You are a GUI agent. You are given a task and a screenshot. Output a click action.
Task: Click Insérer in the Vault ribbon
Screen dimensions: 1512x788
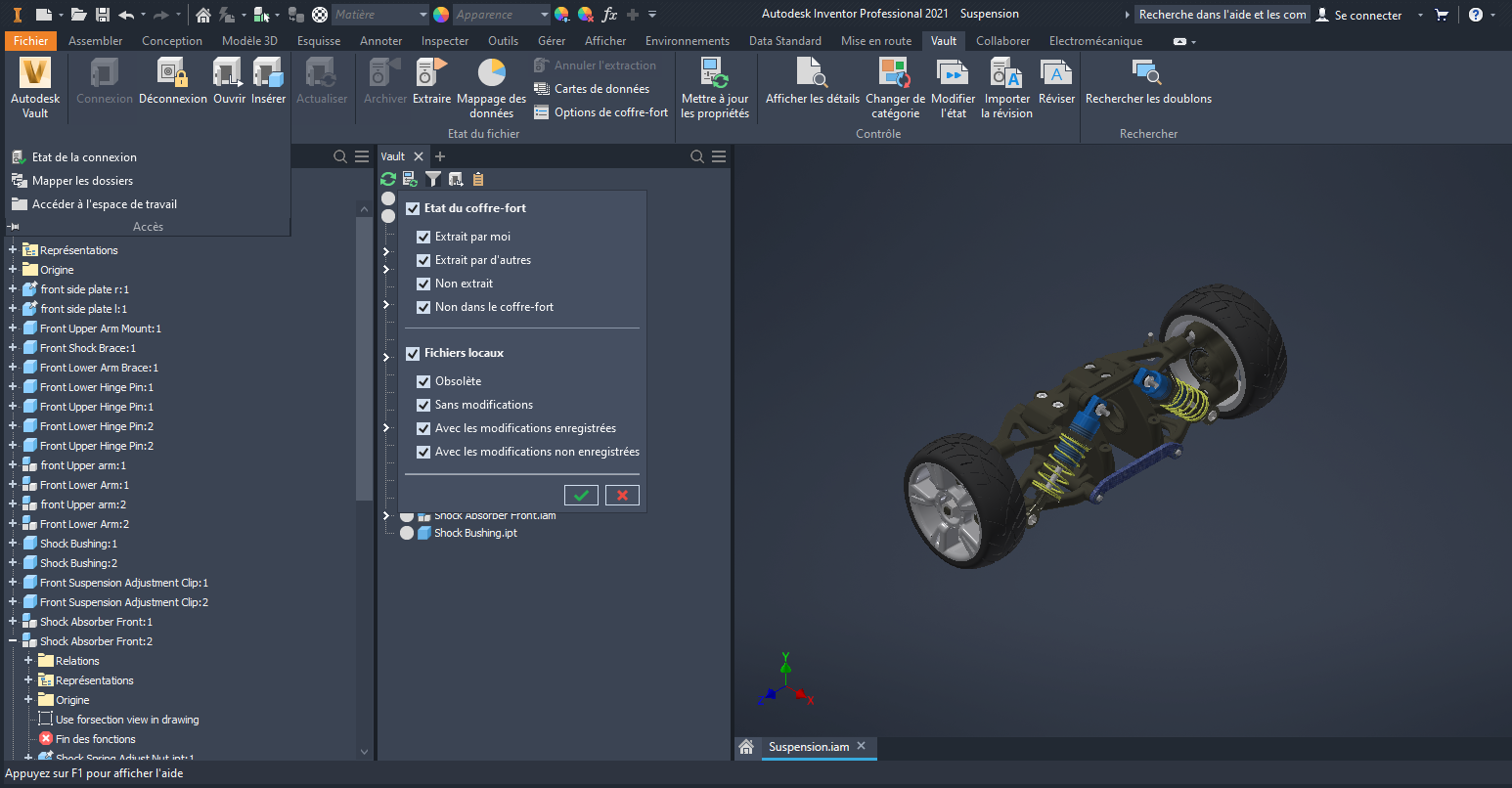pos(268,81)
